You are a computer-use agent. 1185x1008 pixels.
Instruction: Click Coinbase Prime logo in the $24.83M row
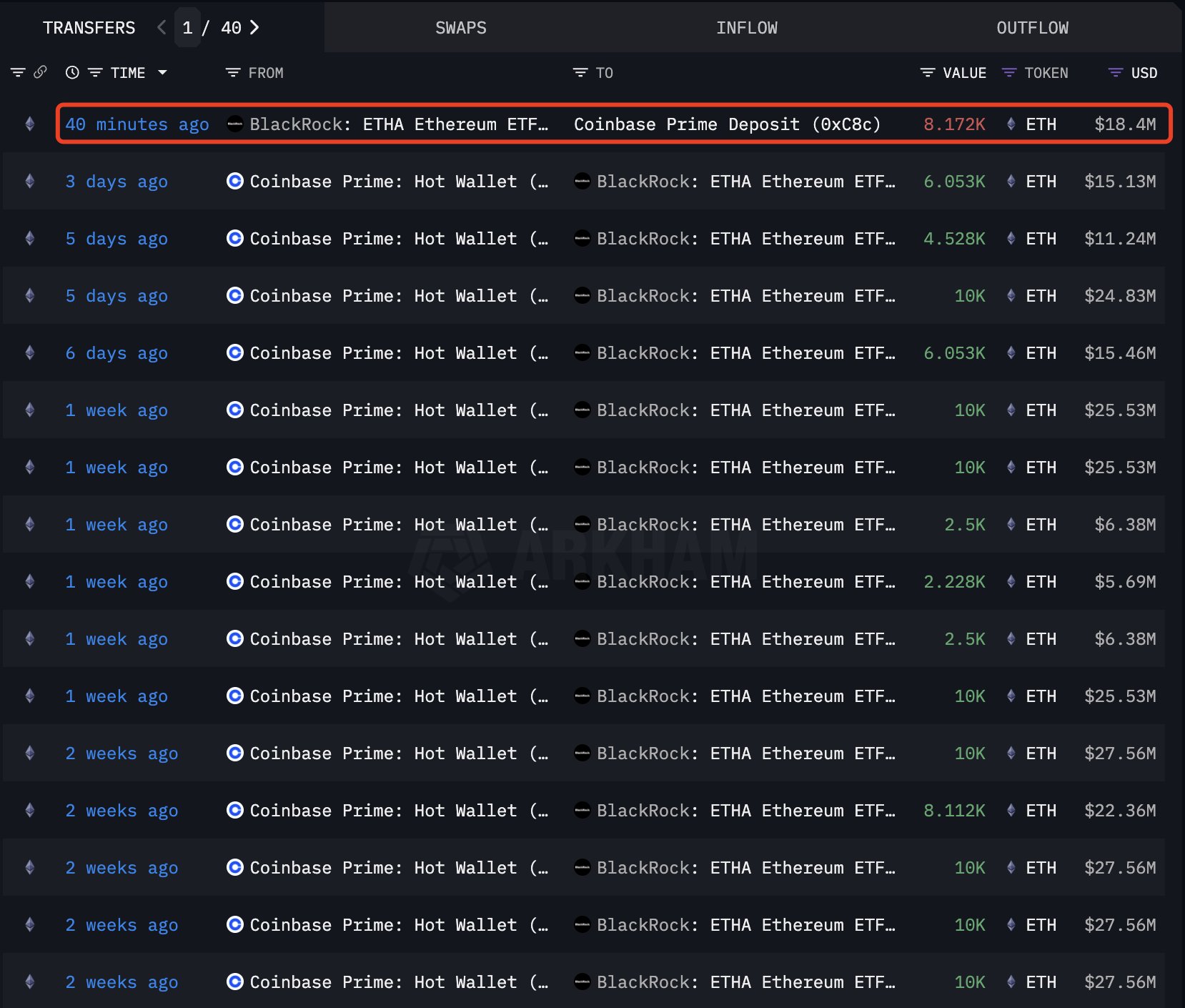pyautogui.click(x=234, y=295)
